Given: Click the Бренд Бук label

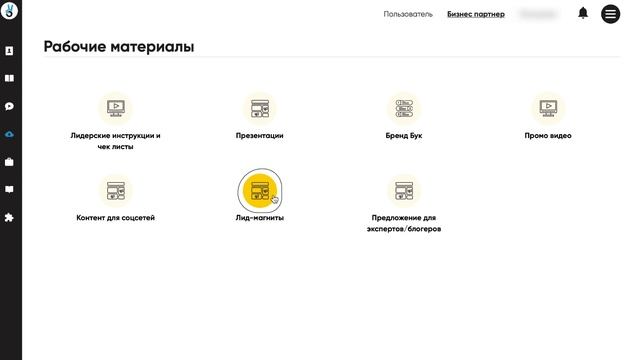Looking at the screenshot, I should pyautogui.click(x=404, y=136).
